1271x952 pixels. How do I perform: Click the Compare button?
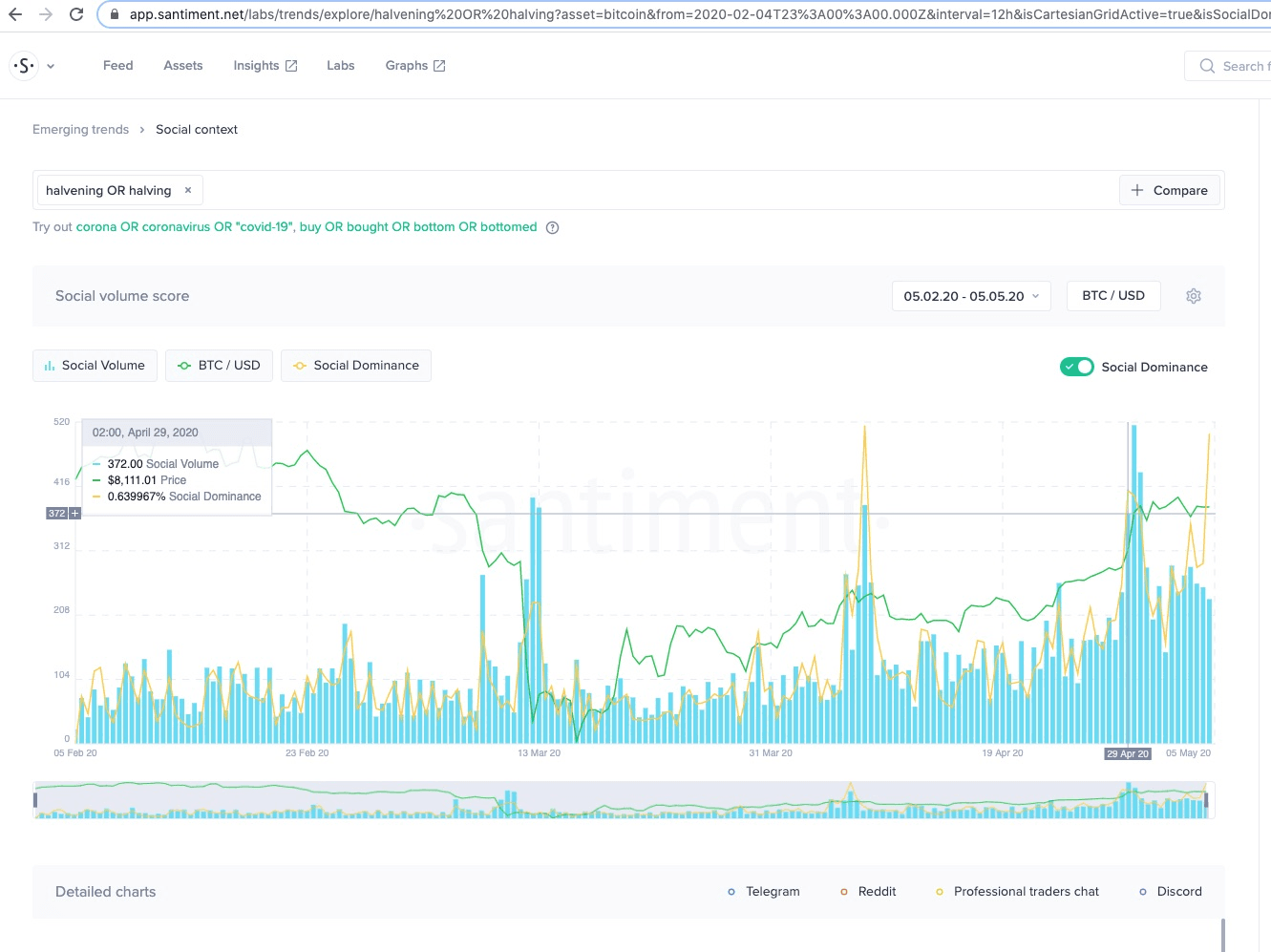(1170, 190)
